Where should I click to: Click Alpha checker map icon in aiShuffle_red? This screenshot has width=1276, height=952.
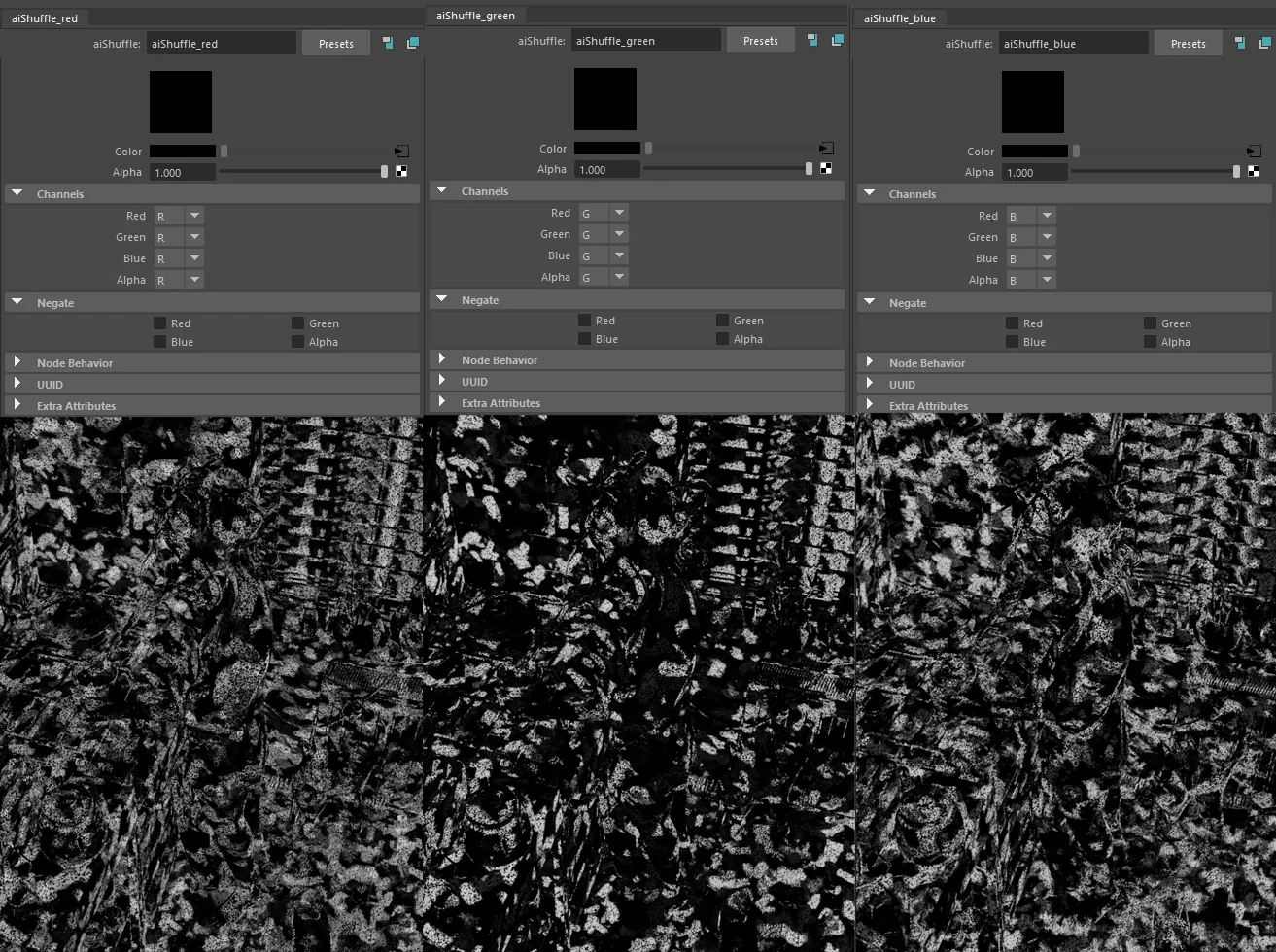[x=401, y=171]
